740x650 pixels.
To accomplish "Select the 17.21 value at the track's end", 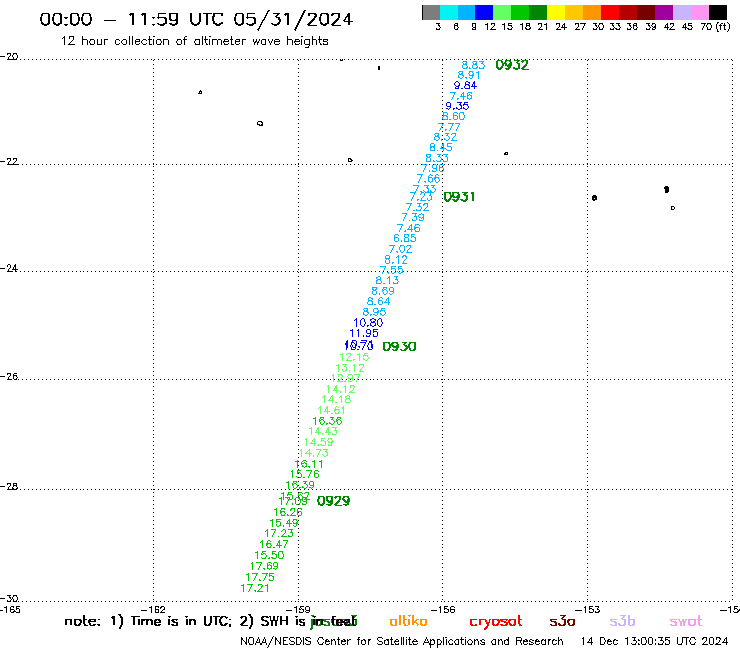I will 255,589.
